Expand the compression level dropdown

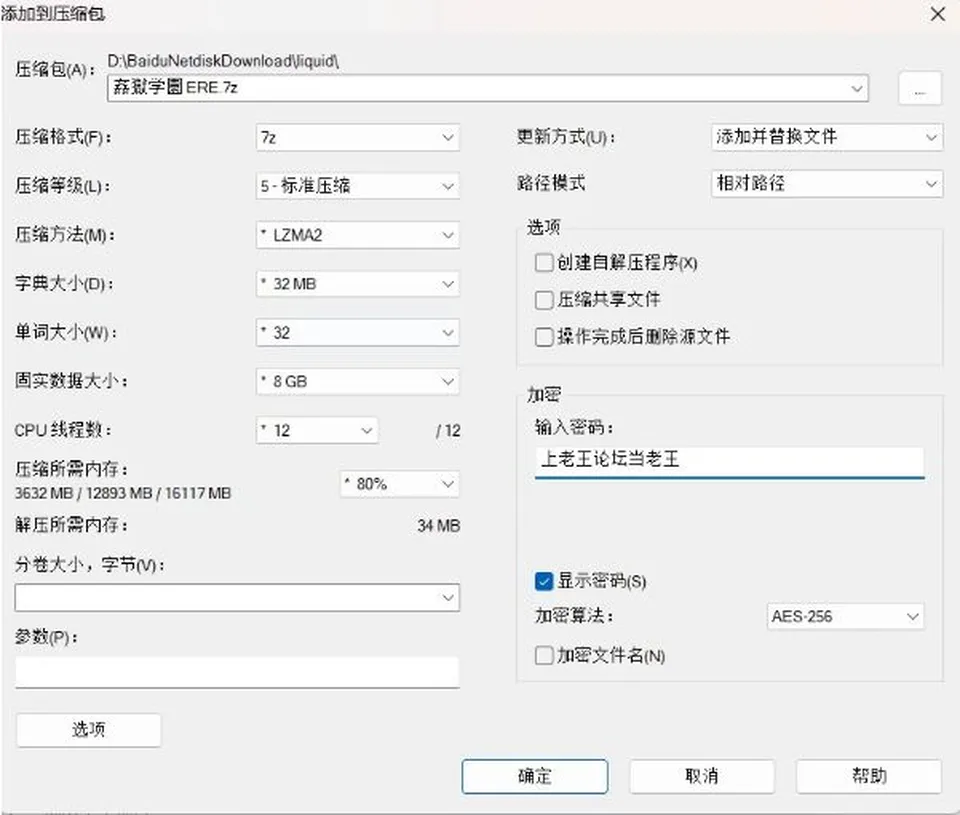[358, 186]
